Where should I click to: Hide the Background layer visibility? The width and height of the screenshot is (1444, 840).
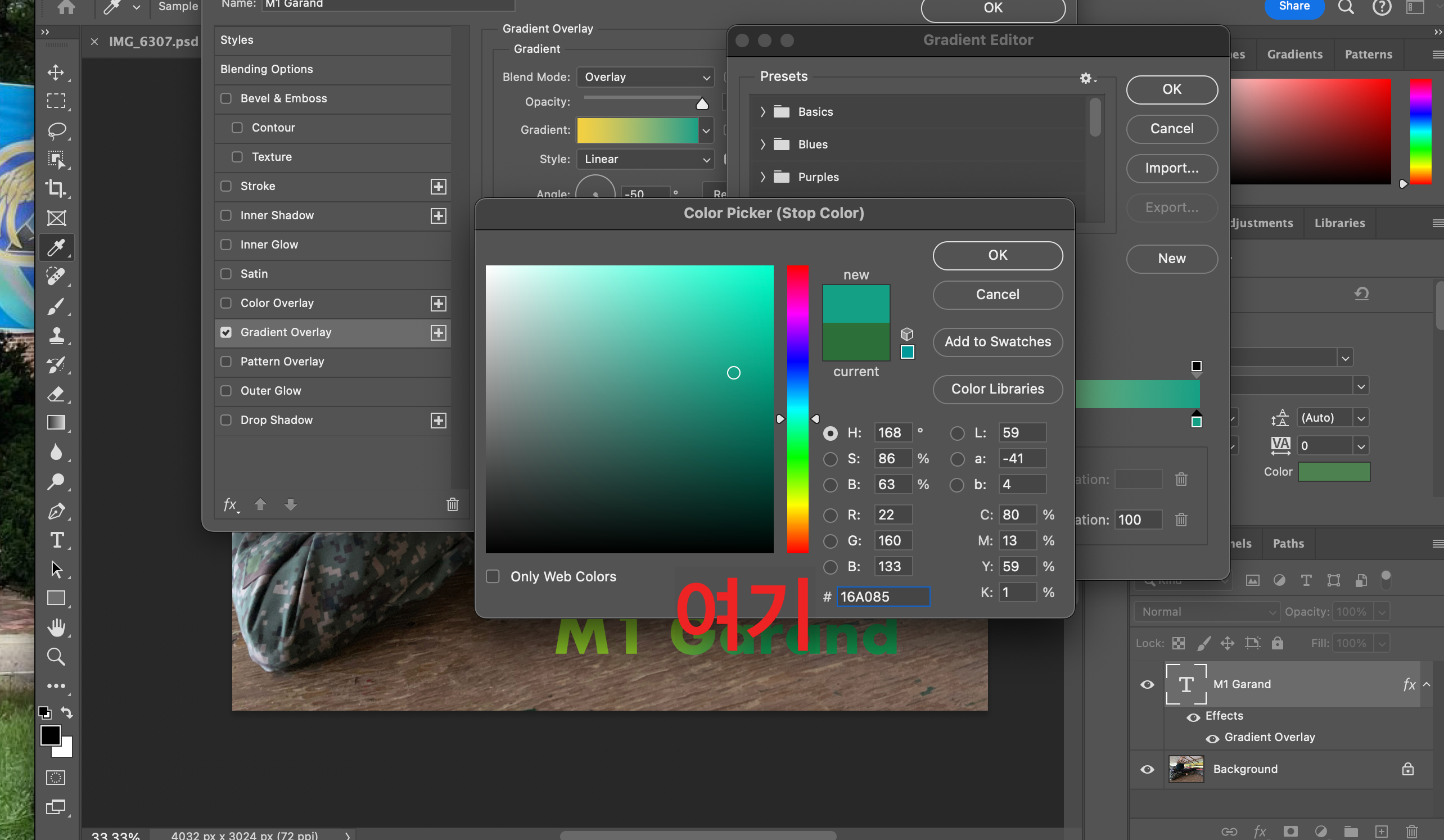tap(1147, 769)
